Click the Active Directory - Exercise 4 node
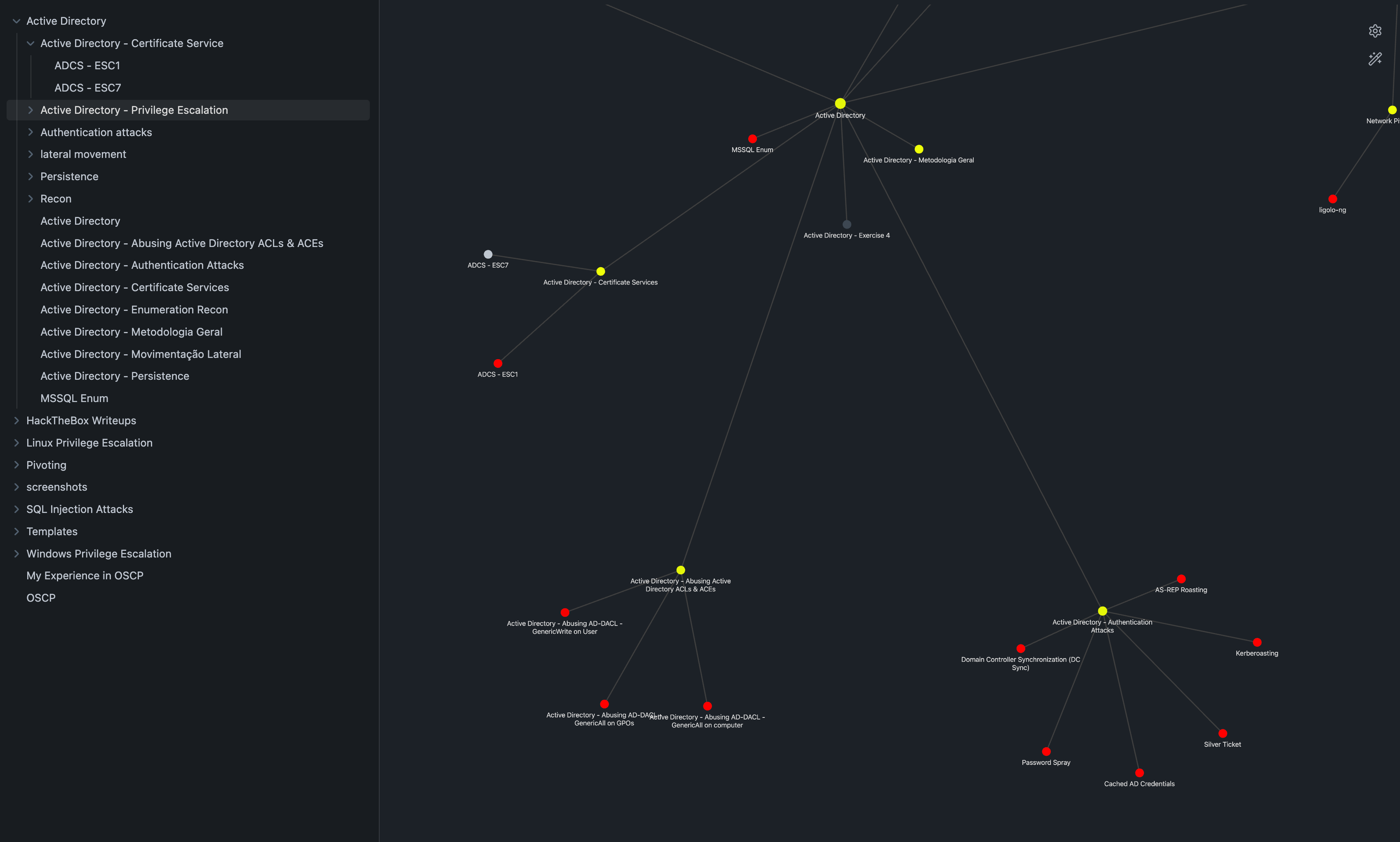 point(846,225)
